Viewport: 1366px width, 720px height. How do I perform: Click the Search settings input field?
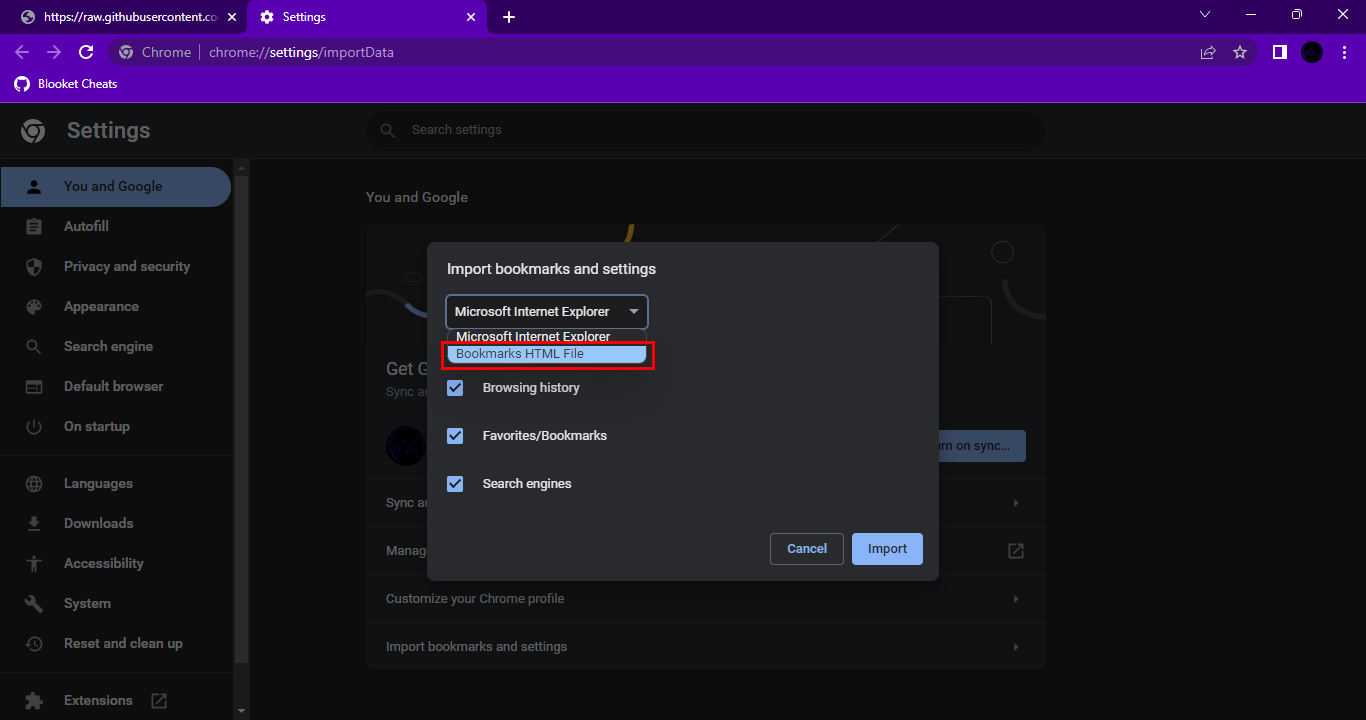coord(705,130)
